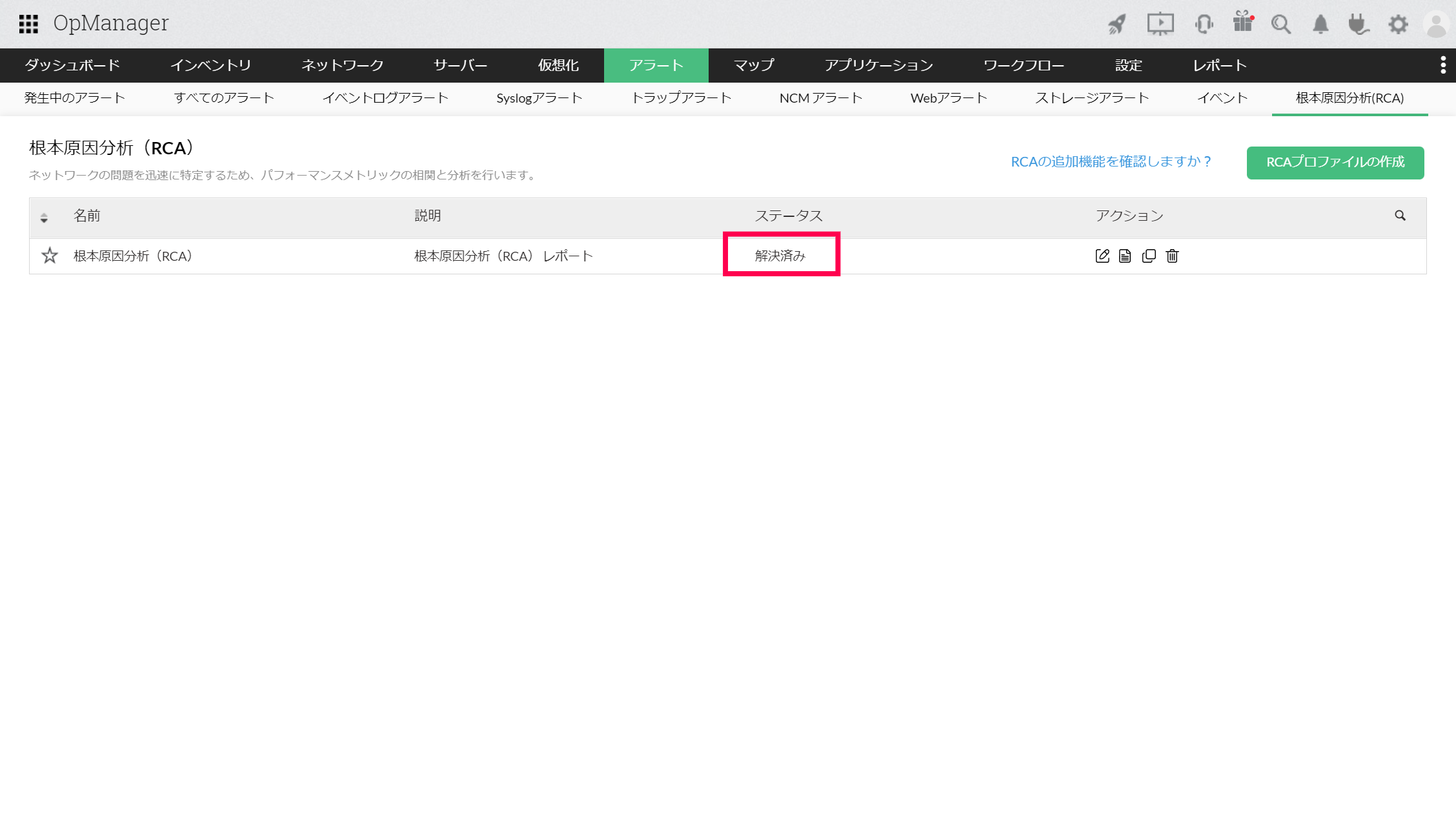Click the bell alarms icon
The height and width of the screenshot is (825, 1456).
pos(1320,25)
